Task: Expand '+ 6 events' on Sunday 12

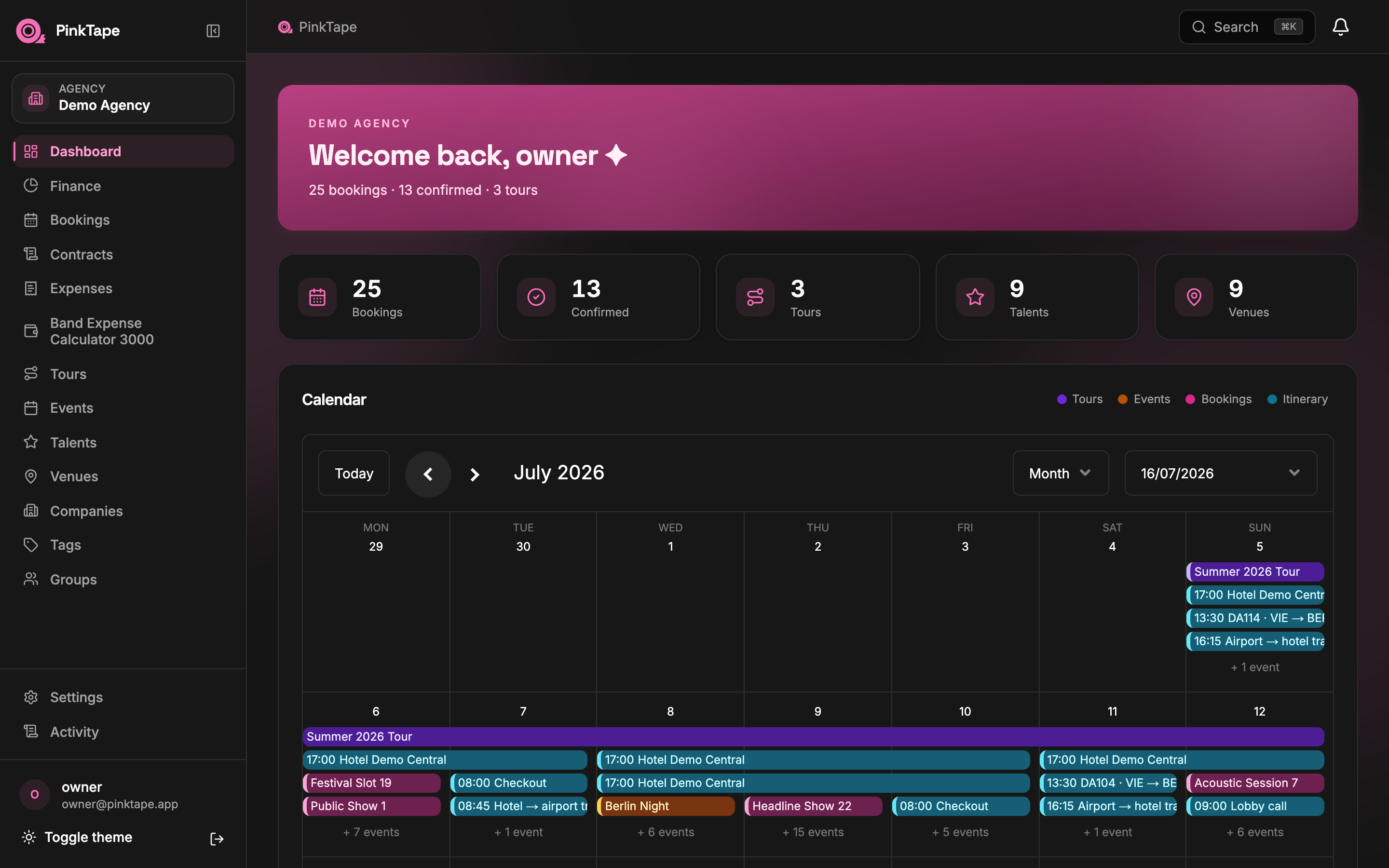Action: (x=1255, y=832)
